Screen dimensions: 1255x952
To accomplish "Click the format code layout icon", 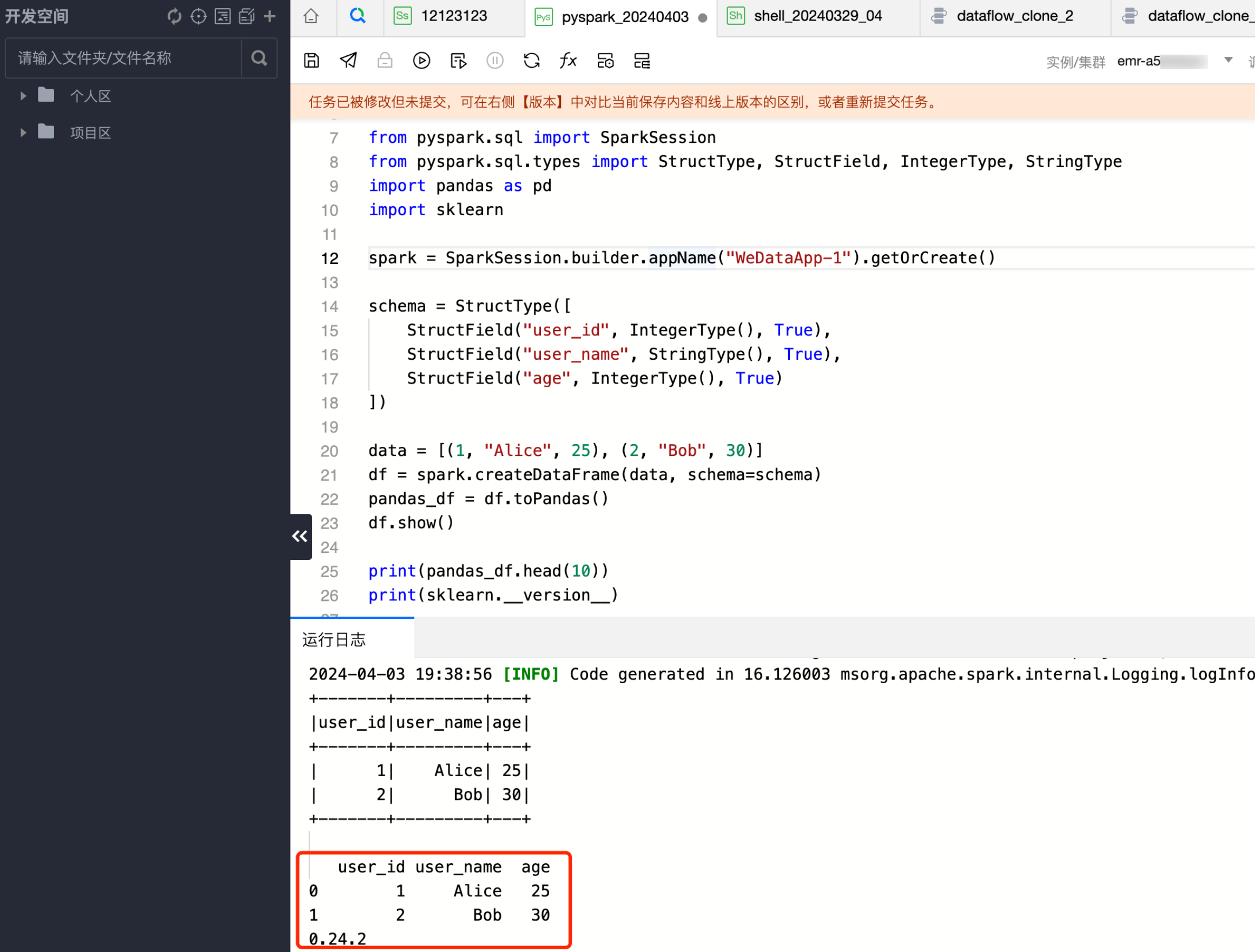I will pyautogui.click(x=642, y=61).
